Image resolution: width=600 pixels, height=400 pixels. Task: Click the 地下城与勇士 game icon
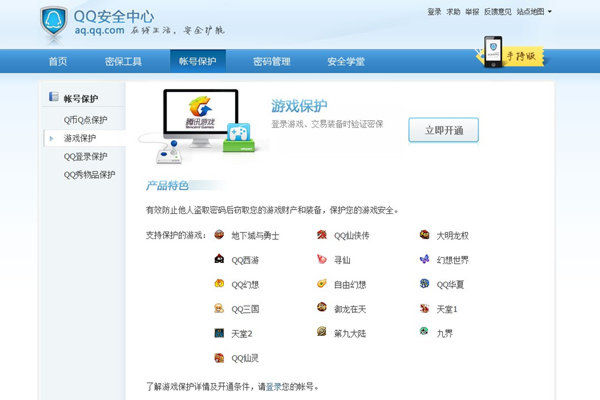click(219, 236)
